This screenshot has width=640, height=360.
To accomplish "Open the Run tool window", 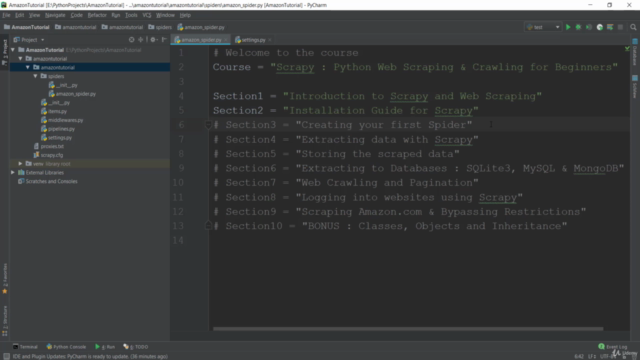I will point(105,347).
